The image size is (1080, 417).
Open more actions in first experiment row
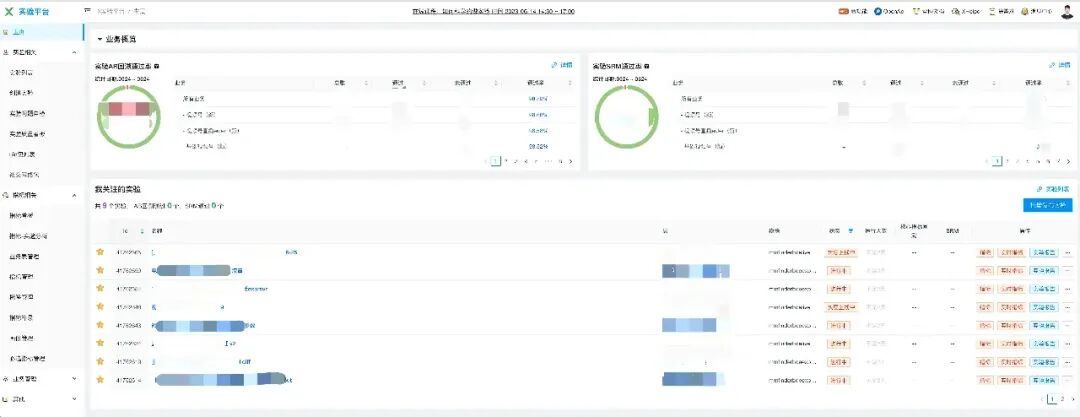click(x=1068, y=252)
